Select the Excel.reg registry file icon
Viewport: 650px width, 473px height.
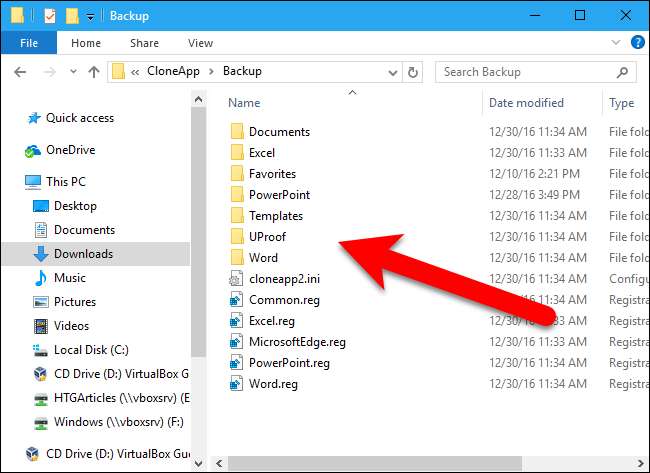[236, 321]
